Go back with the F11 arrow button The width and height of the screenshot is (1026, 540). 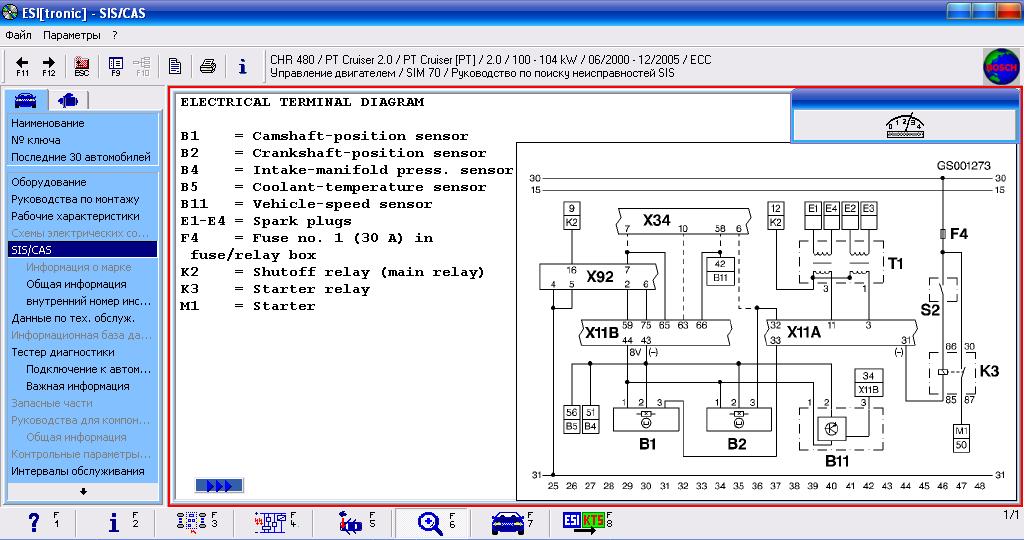22,66
